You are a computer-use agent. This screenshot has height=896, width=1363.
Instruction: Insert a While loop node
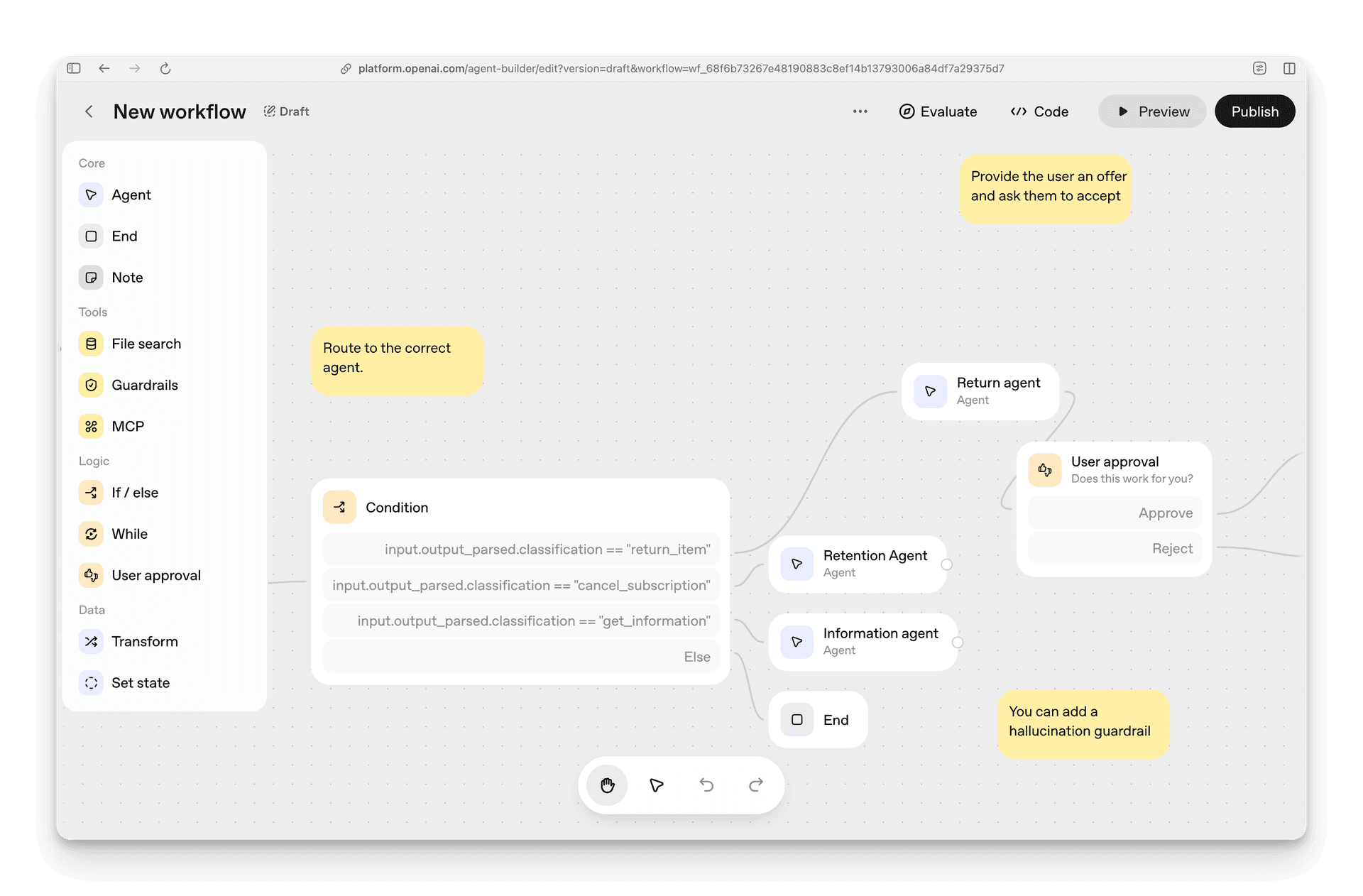(129, 534)
